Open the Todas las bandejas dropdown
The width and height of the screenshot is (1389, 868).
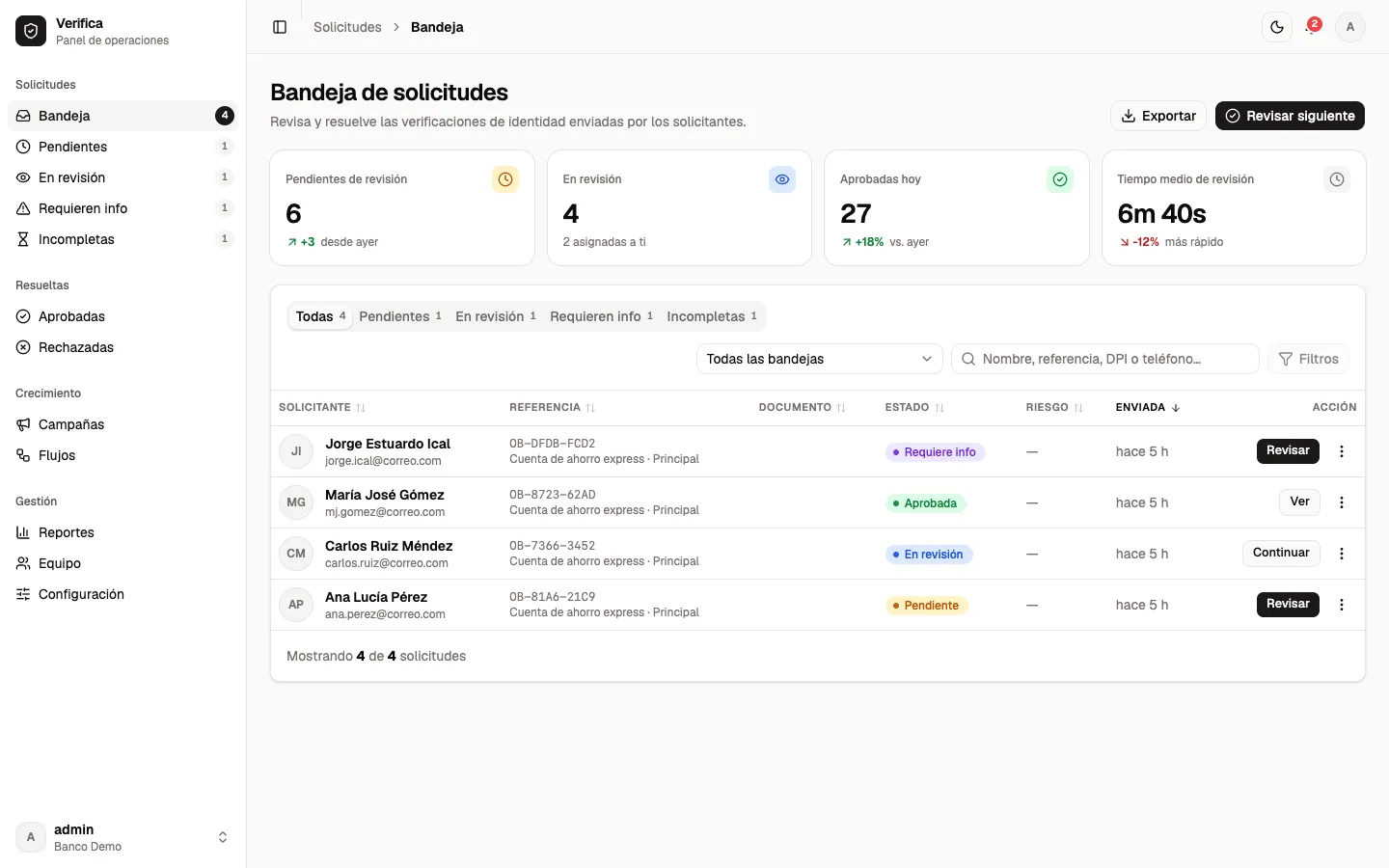click(819, 359)
